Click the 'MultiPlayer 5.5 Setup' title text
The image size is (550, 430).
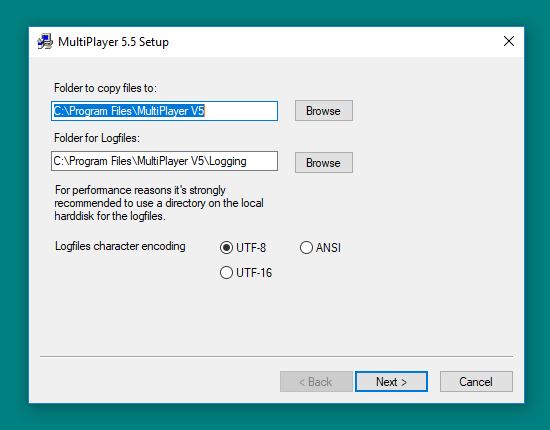pyautogui.click(x=113, y=42)
